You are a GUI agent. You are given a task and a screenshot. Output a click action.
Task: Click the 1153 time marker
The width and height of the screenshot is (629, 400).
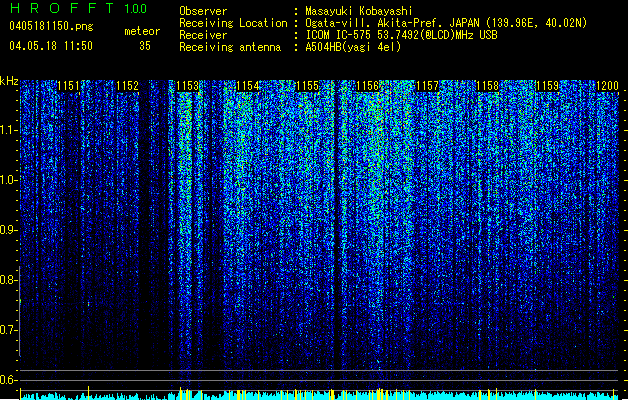pos(187,86)
